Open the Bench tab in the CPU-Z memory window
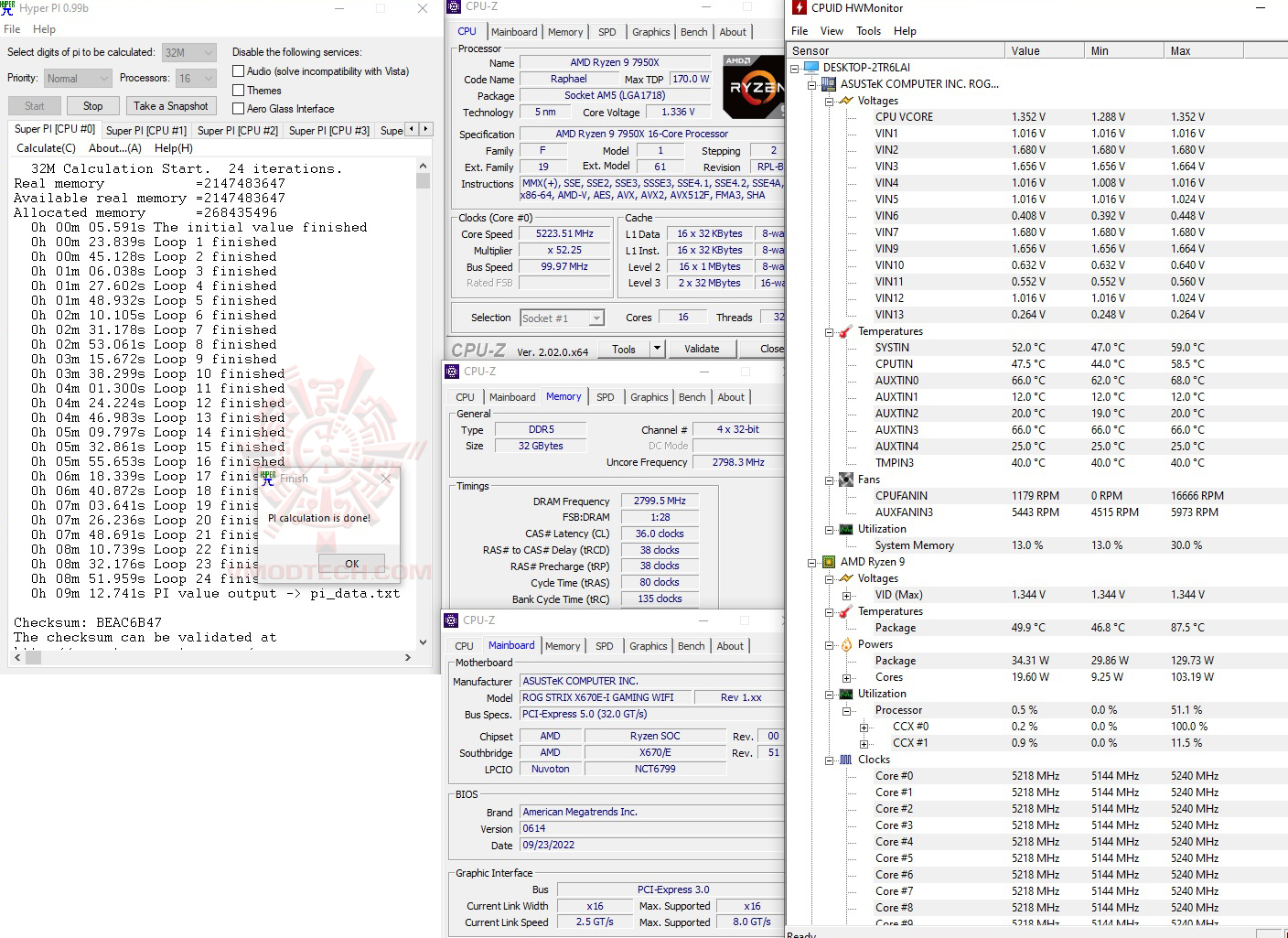The image size is (1288, 938). (692, 397)
